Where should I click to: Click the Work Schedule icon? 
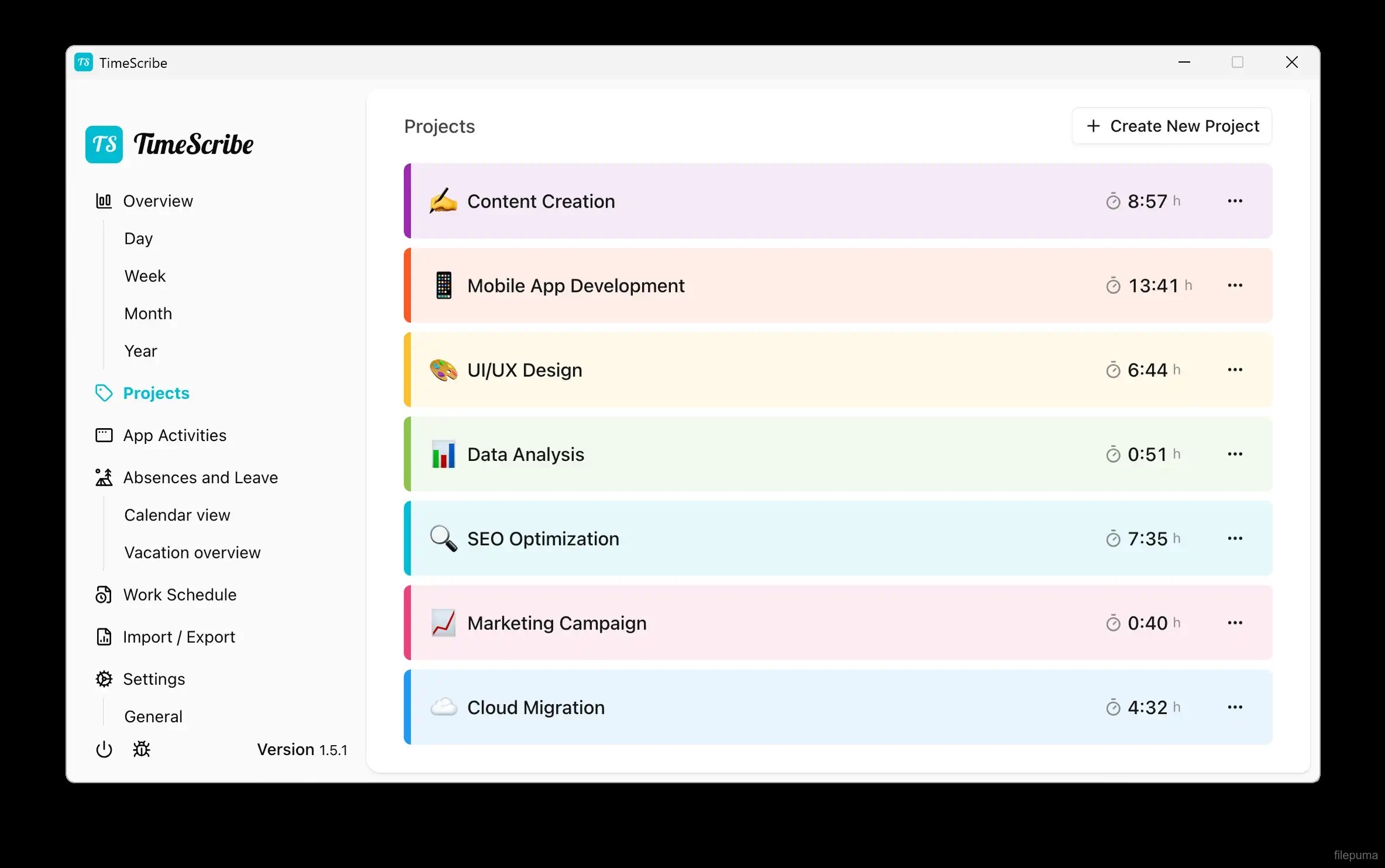104,595
